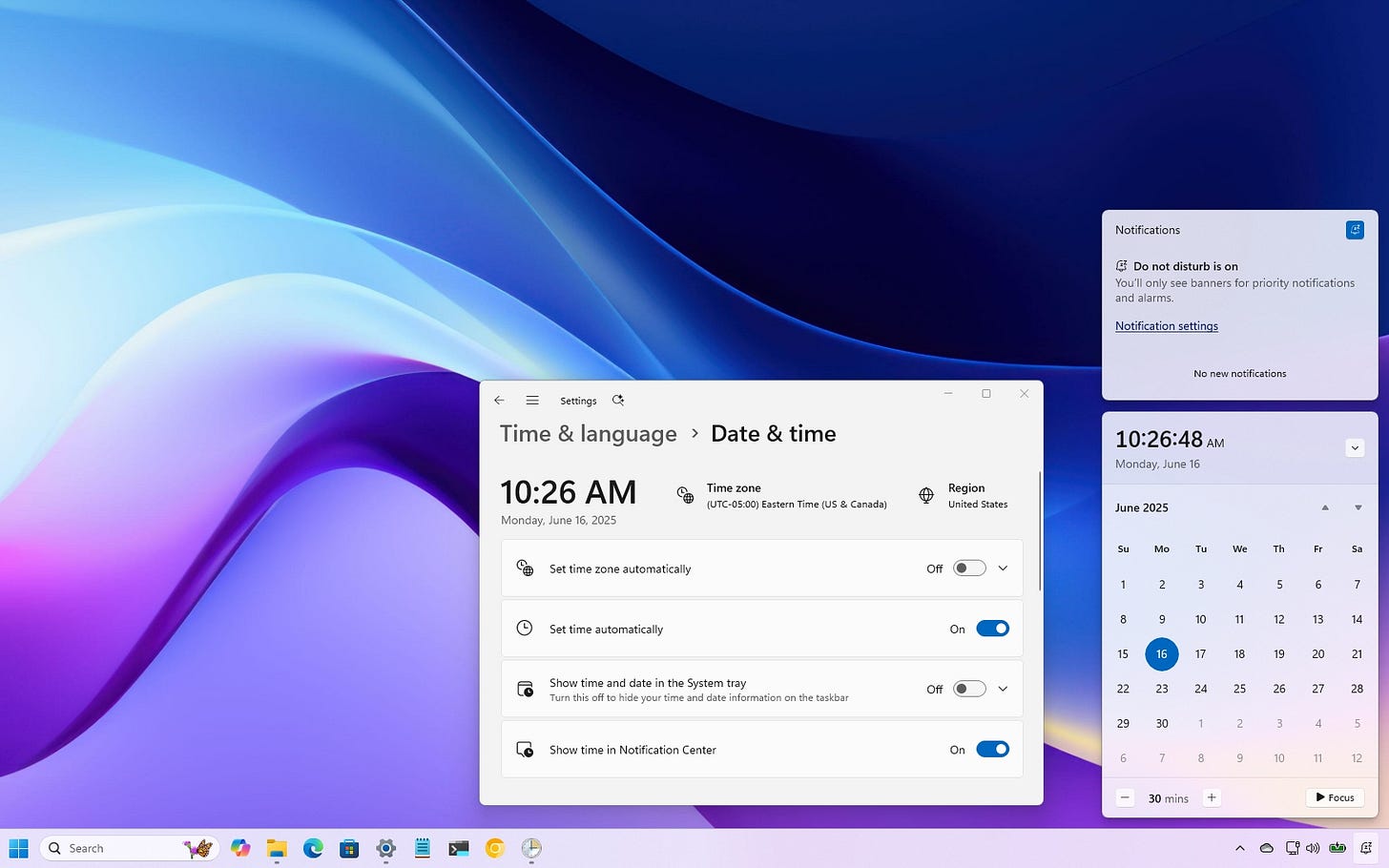The height and width of the screenshot is (868, 1389).
Task: Select June 25 in the calendar
Action: pos(1239,689)
